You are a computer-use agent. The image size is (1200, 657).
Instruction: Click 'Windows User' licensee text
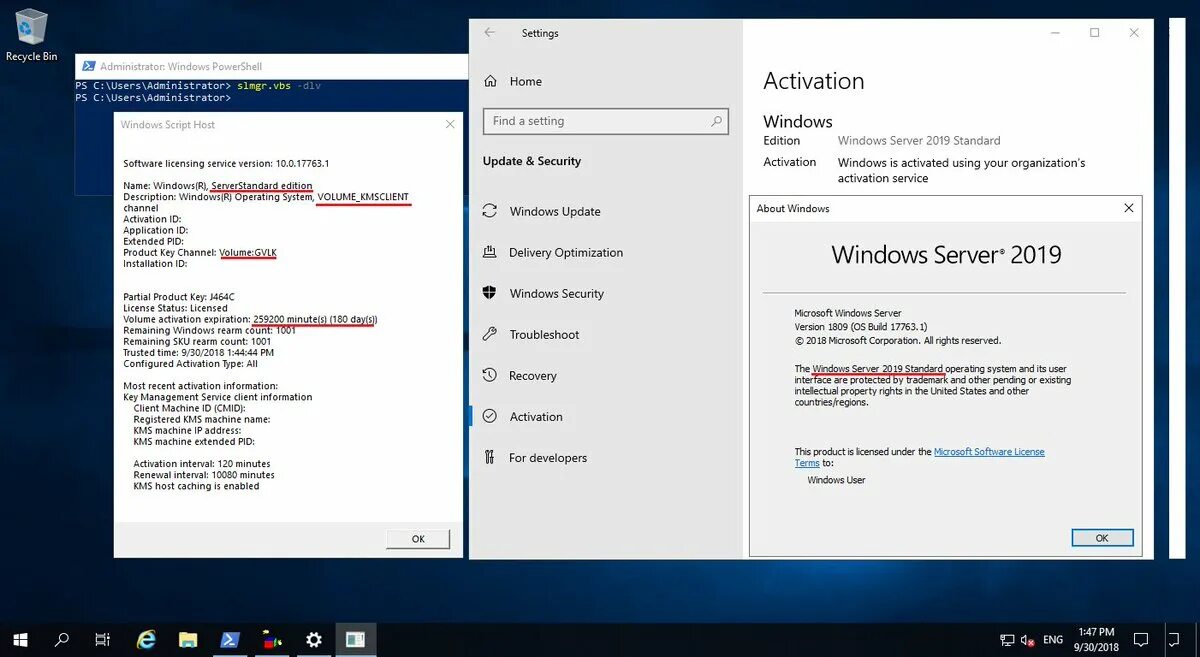[x=836, y=480]
